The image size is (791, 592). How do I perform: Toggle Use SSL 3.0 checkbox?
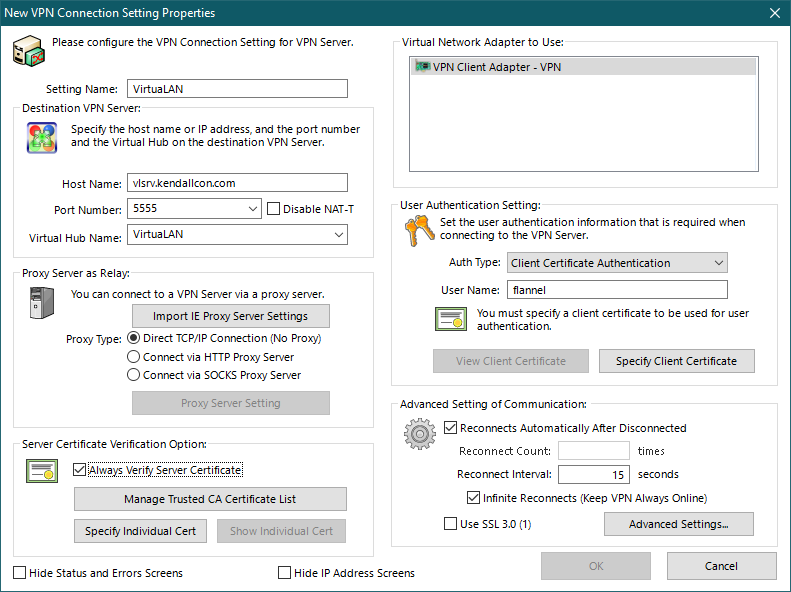coord(450,523)
